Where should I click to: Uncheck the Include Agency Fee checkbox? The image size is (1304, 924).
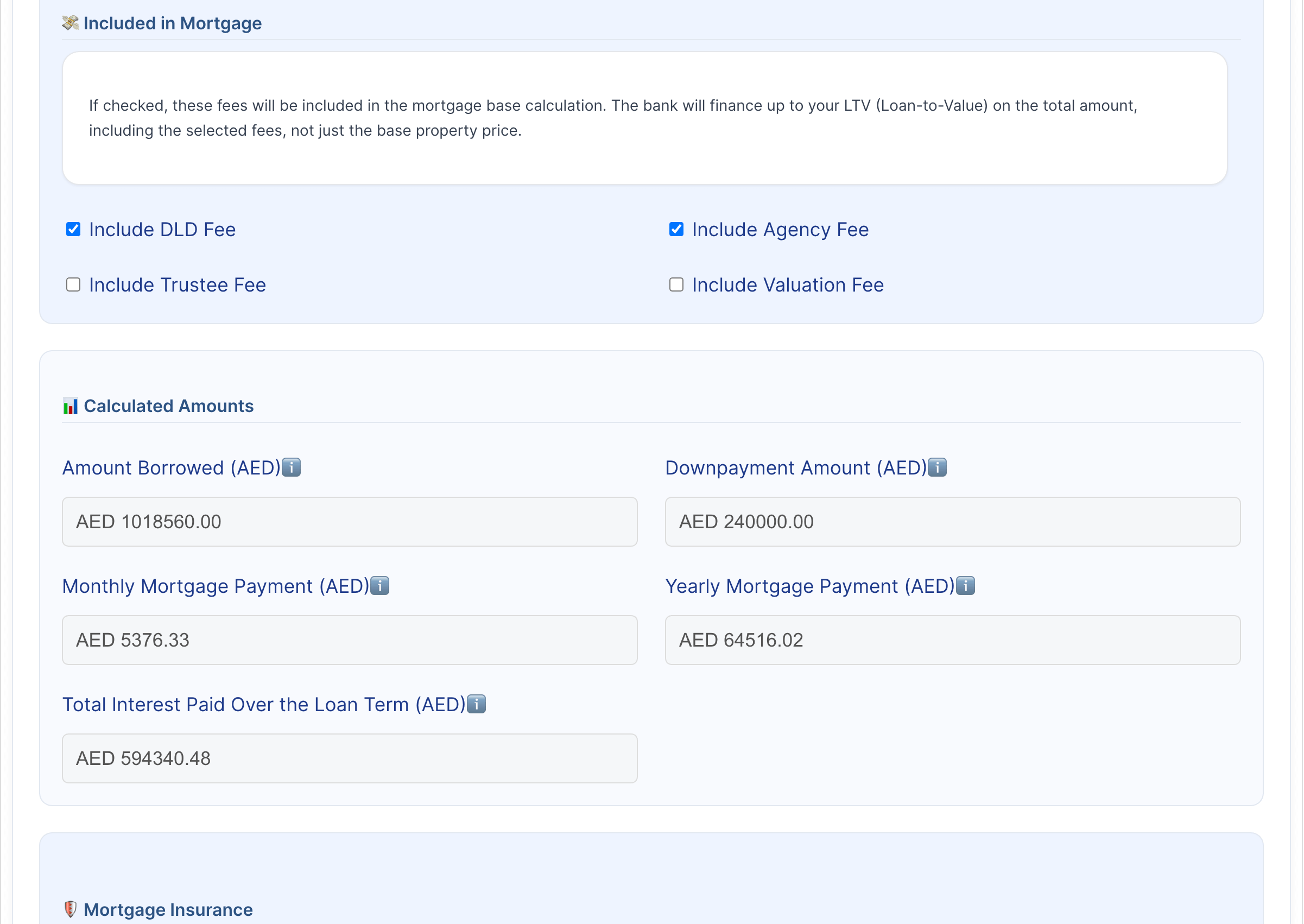(676, 229)
